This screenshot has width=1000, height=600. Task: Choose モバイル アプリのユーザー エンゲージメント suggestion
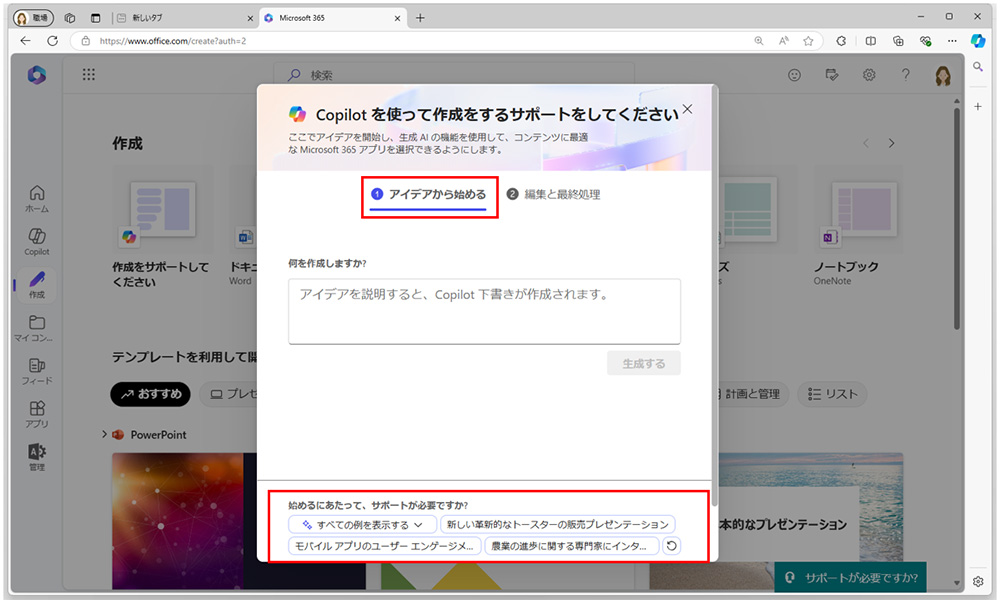pyautogui.click(x=384, y=546)
